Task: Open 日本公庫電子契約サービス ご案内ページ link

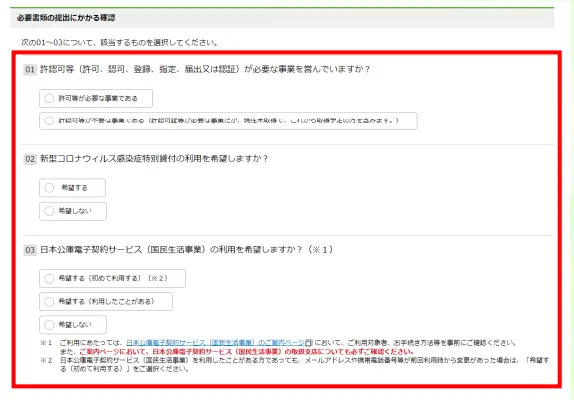Action: click(x=215, y=343)
